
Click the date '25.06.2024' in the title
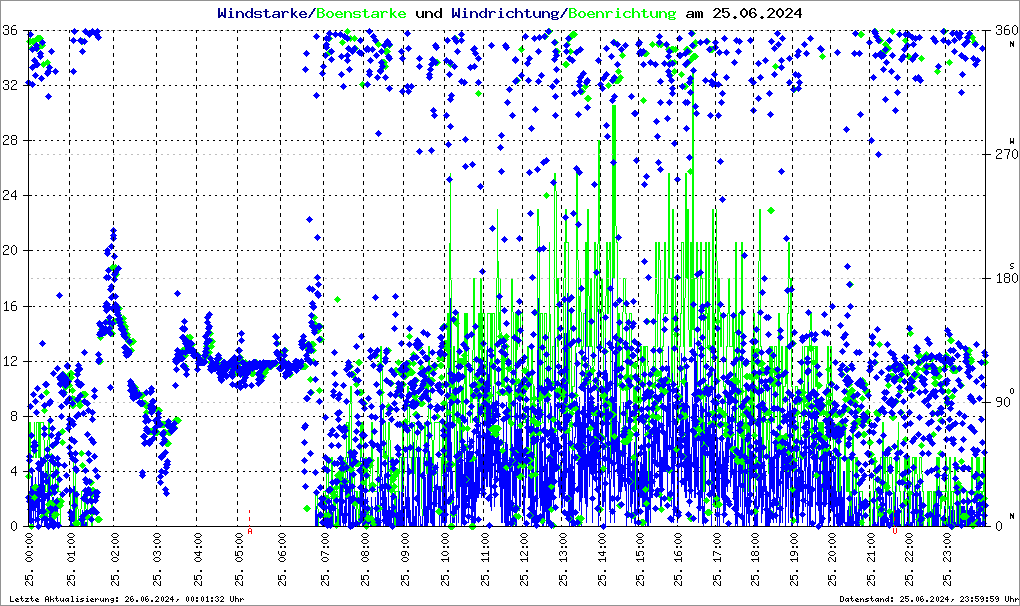(757, 13)
